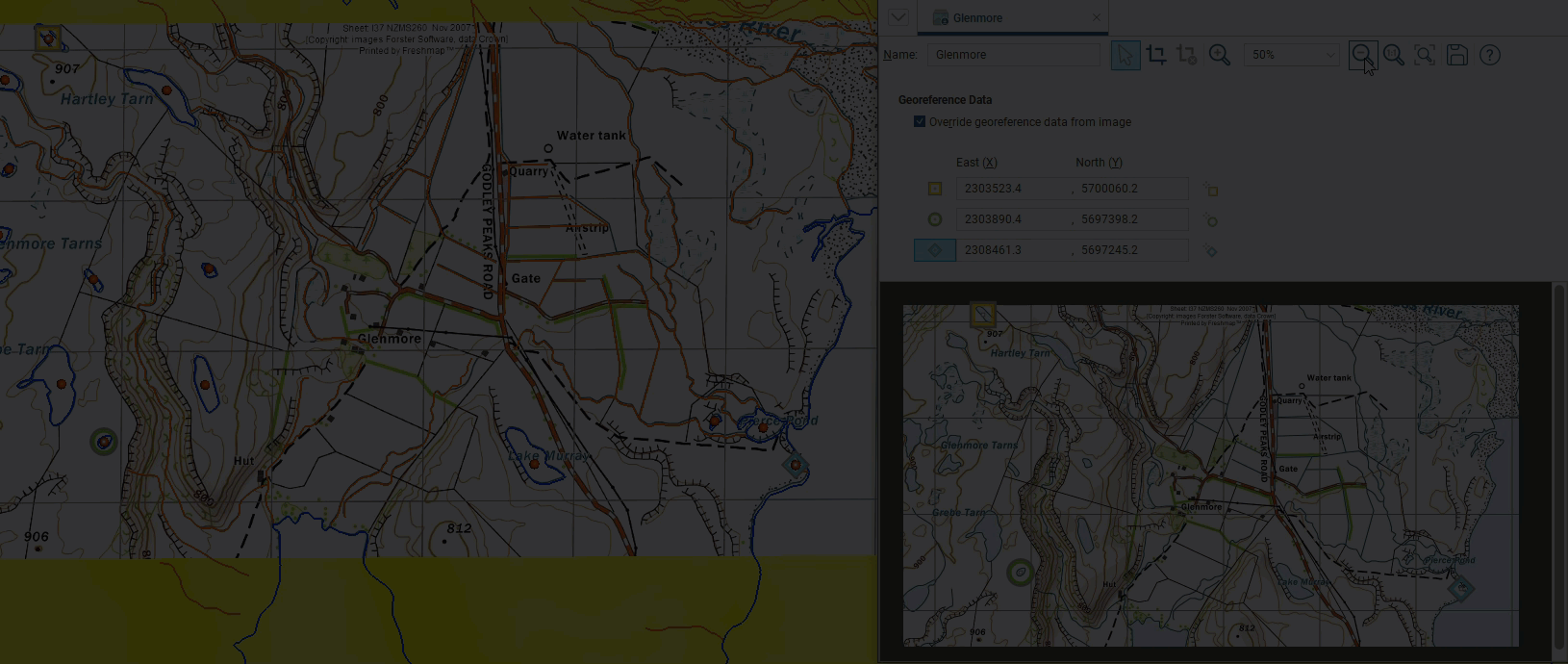Image resolution: width=1568 pixels, height=664 pixels.
Task: Select the crop image tool
Action: pos(1156,55)
